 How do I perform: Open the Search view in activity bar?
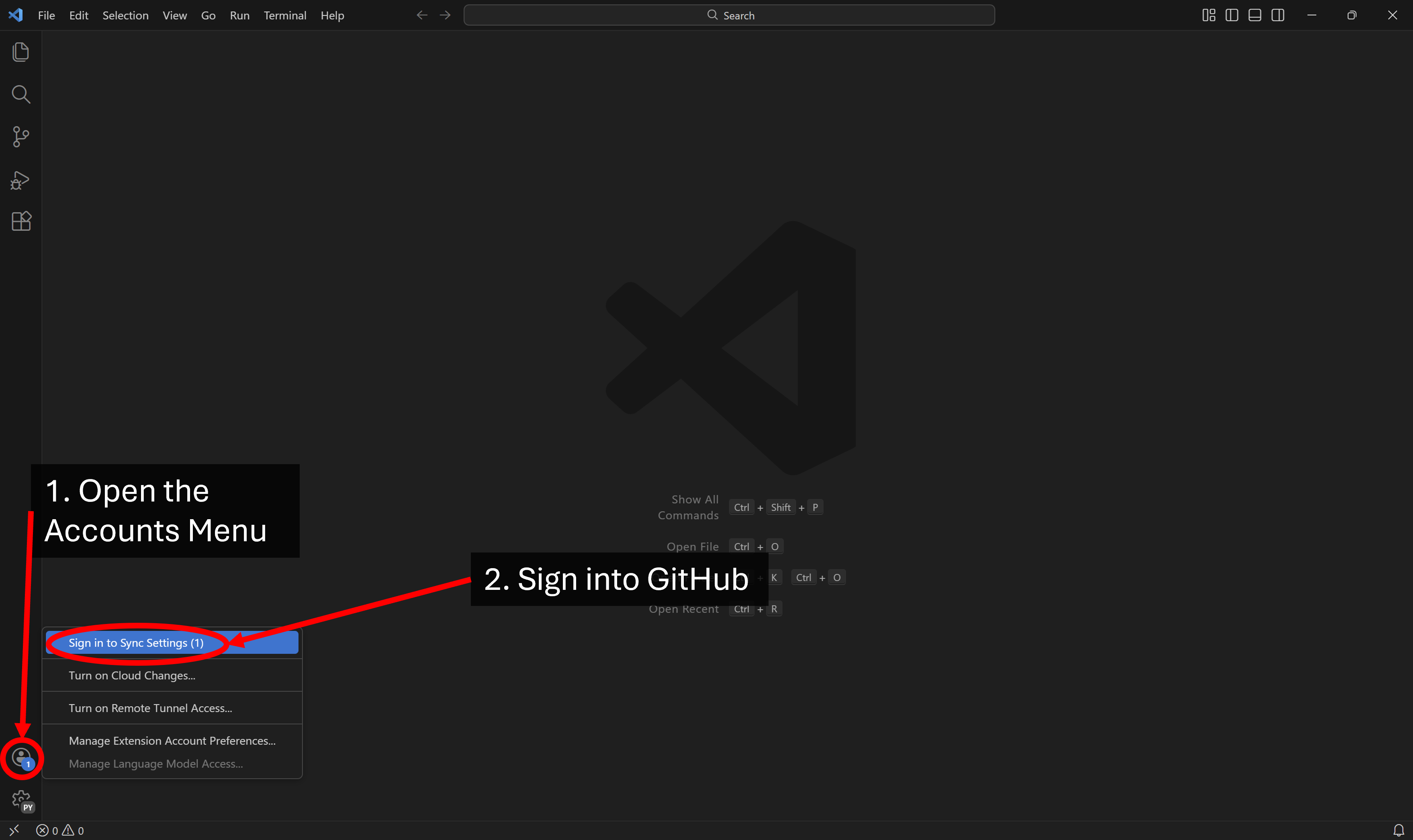[21, 94]
